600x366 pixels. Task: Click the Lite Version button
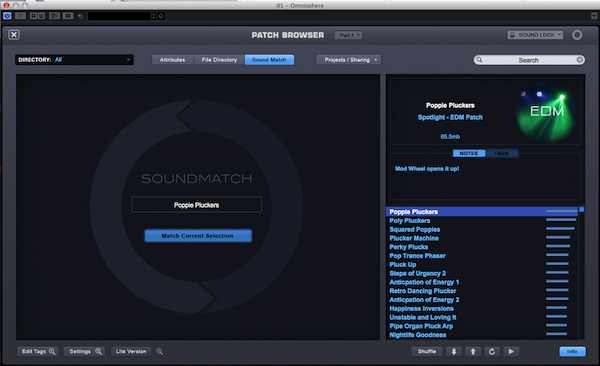(131, 351)
